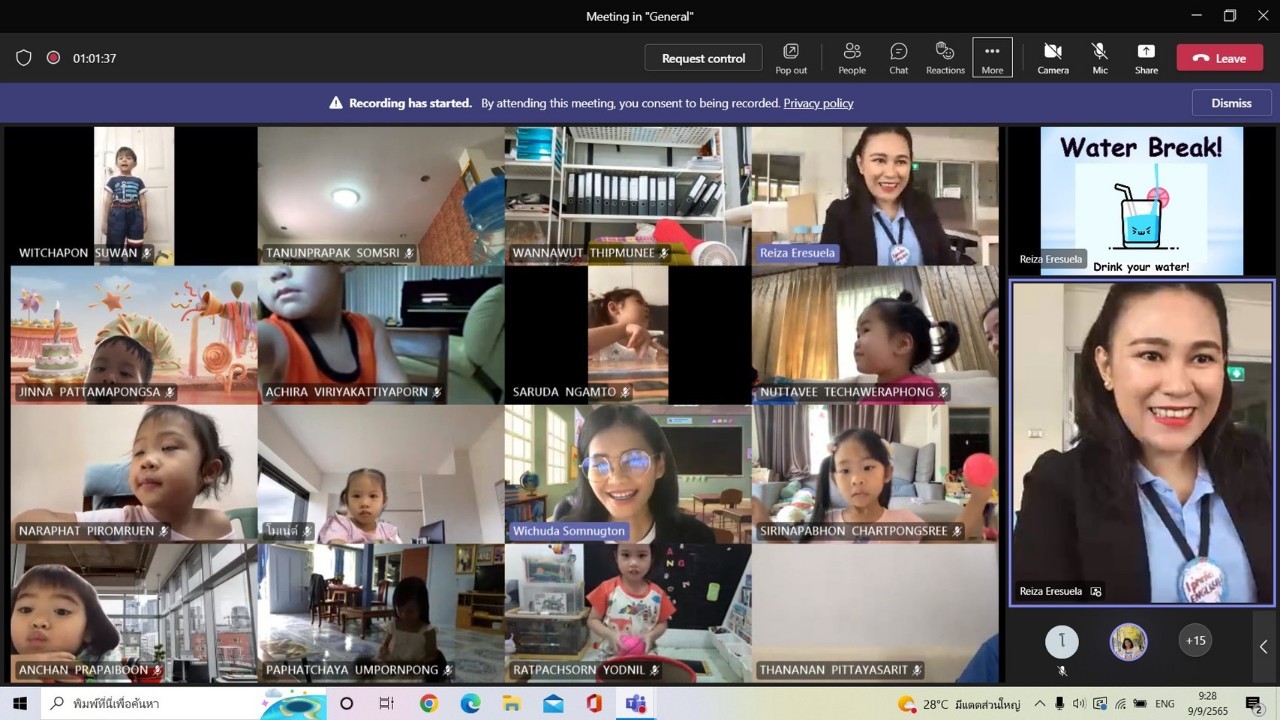Select WANNAWUT THIPMUNEE video tile

coord(628,195)
